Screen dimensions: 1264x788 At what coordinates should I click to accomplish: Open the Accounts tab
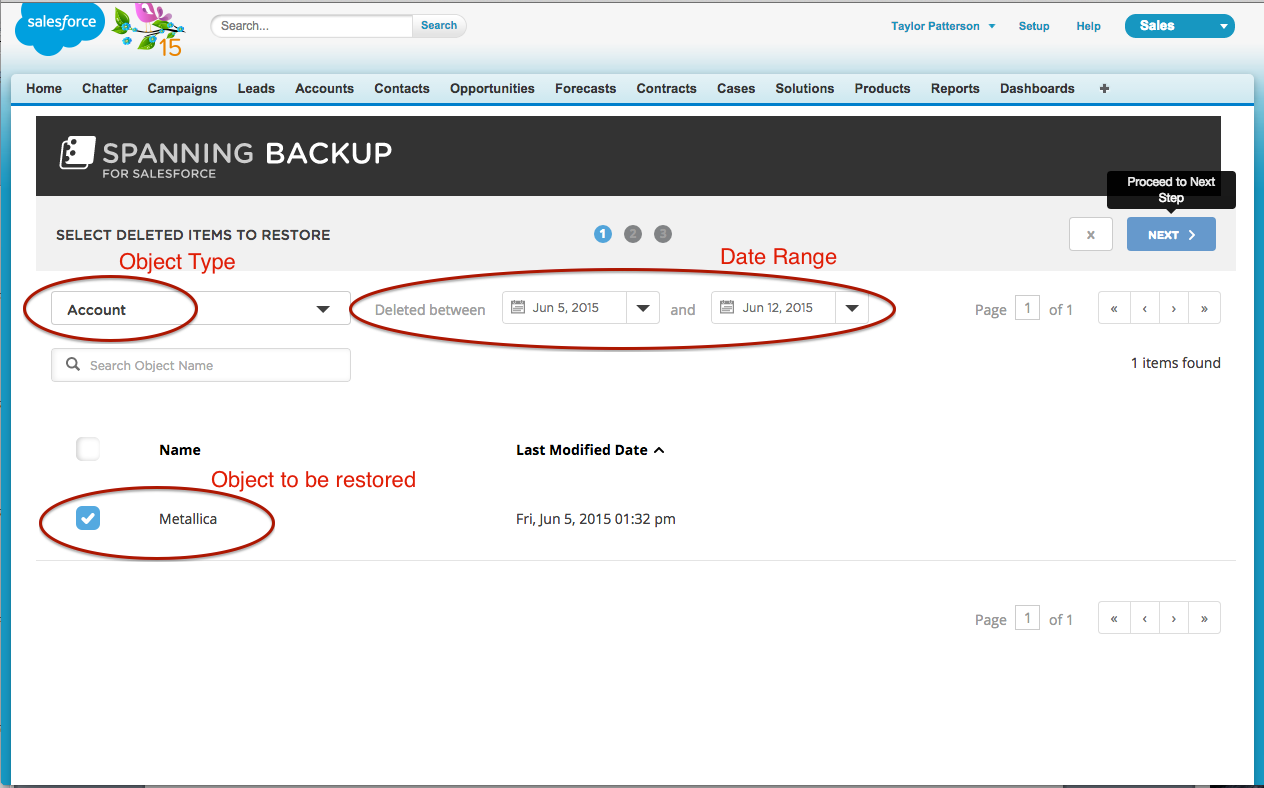pos(324,88)
